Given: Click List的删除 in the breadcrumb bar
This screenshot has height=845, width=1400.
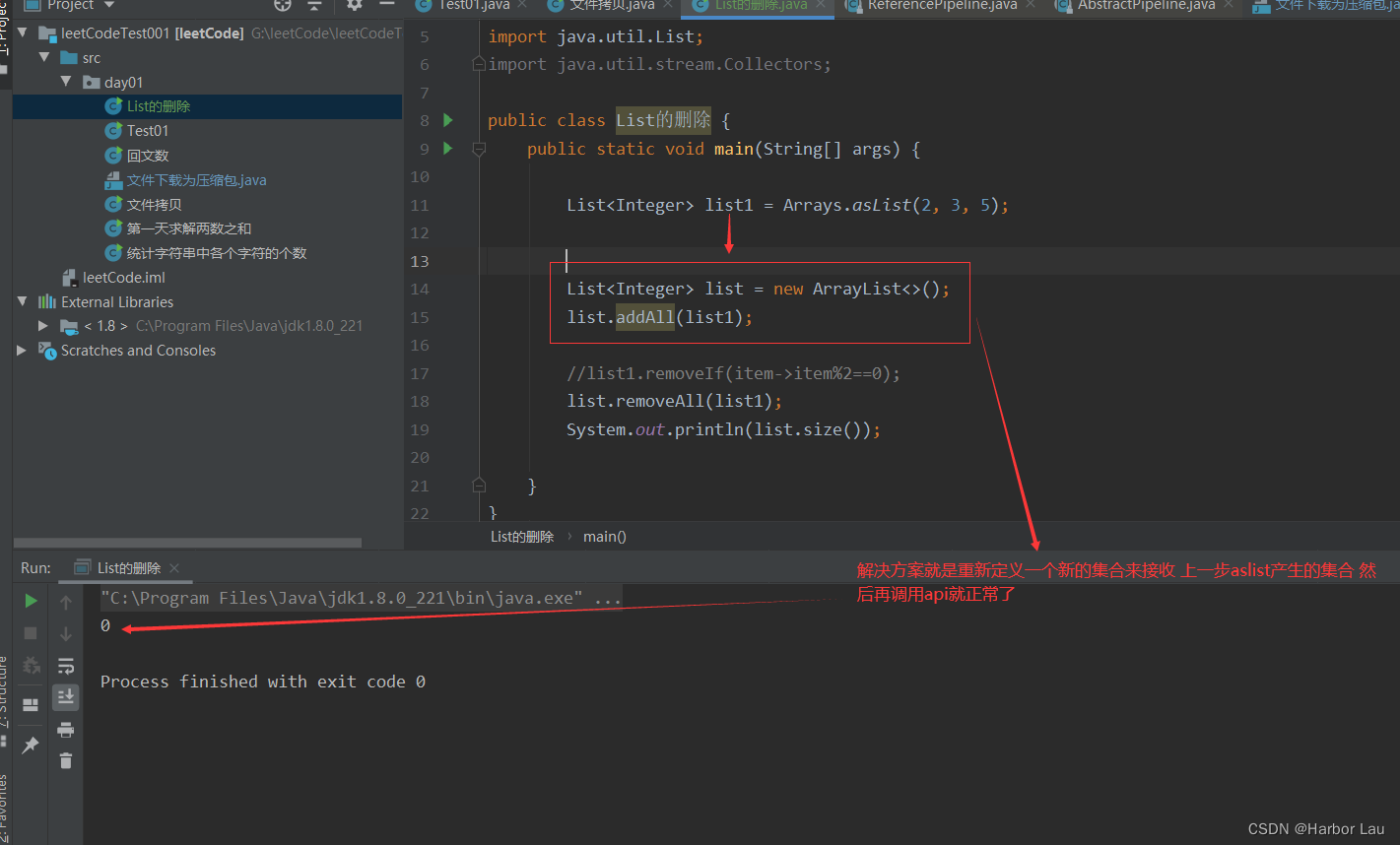Looking at the screenshot, I should pos(522,537).
